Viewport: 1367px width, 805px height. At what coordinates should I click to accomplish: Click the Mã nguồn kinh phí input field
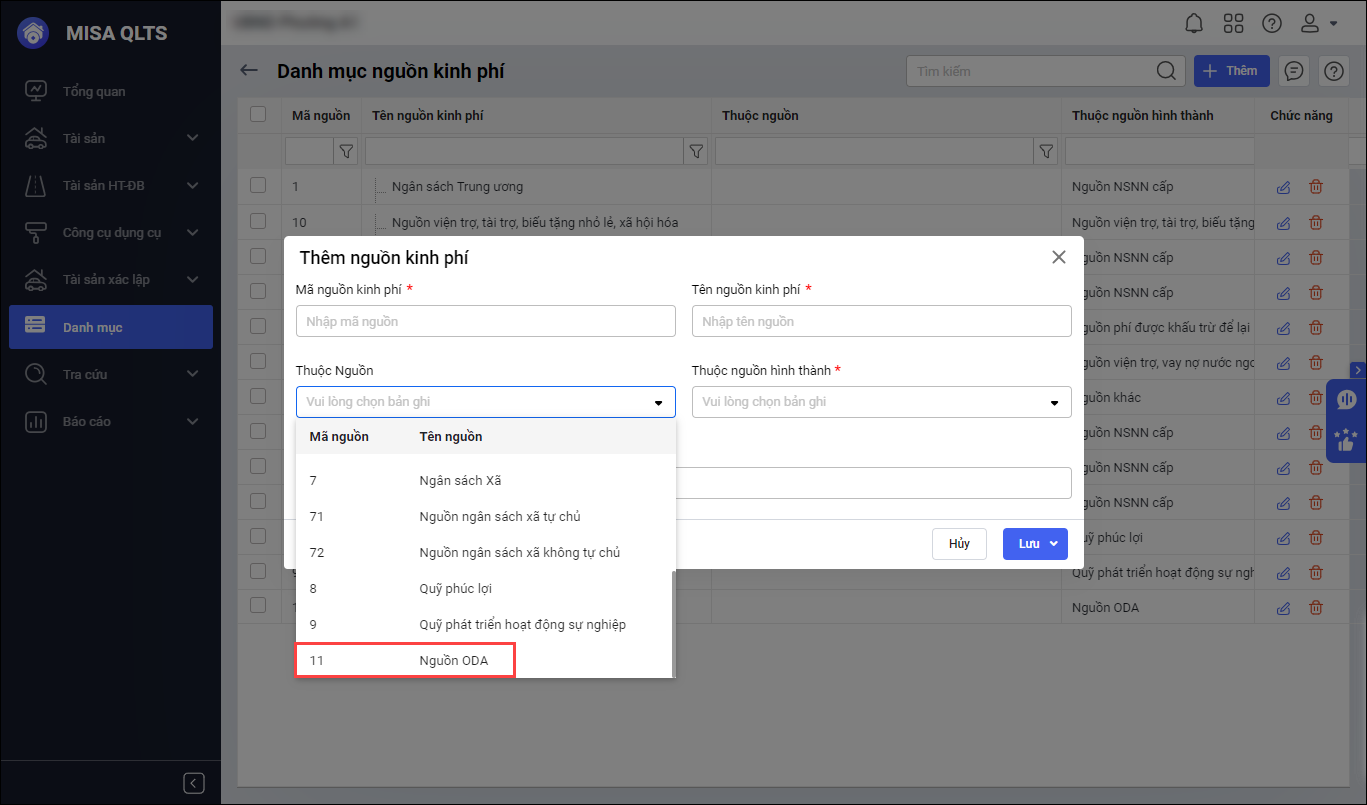485,322
